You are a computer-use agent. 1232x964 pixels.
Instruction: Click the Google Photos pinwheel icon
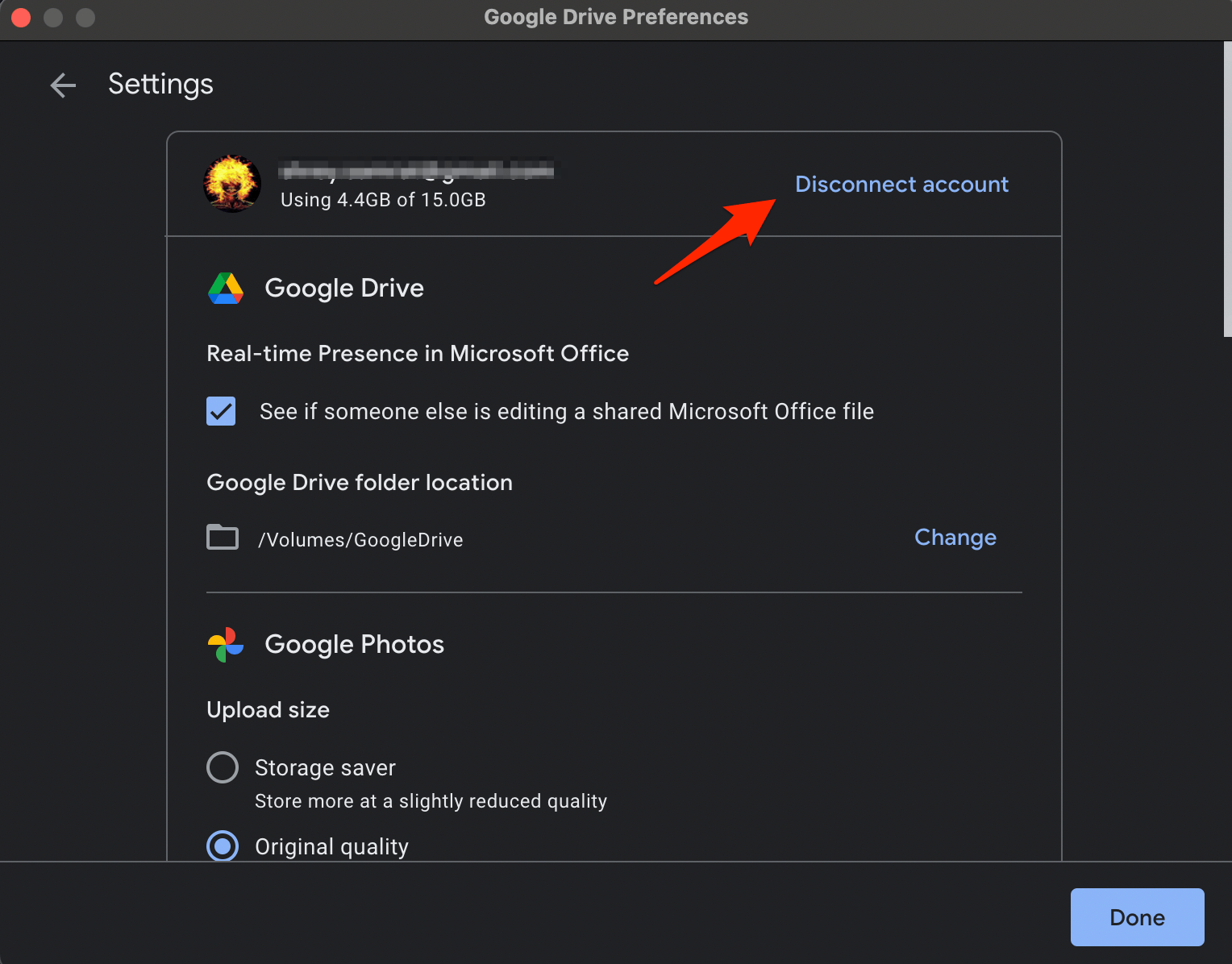pos(223,643)
